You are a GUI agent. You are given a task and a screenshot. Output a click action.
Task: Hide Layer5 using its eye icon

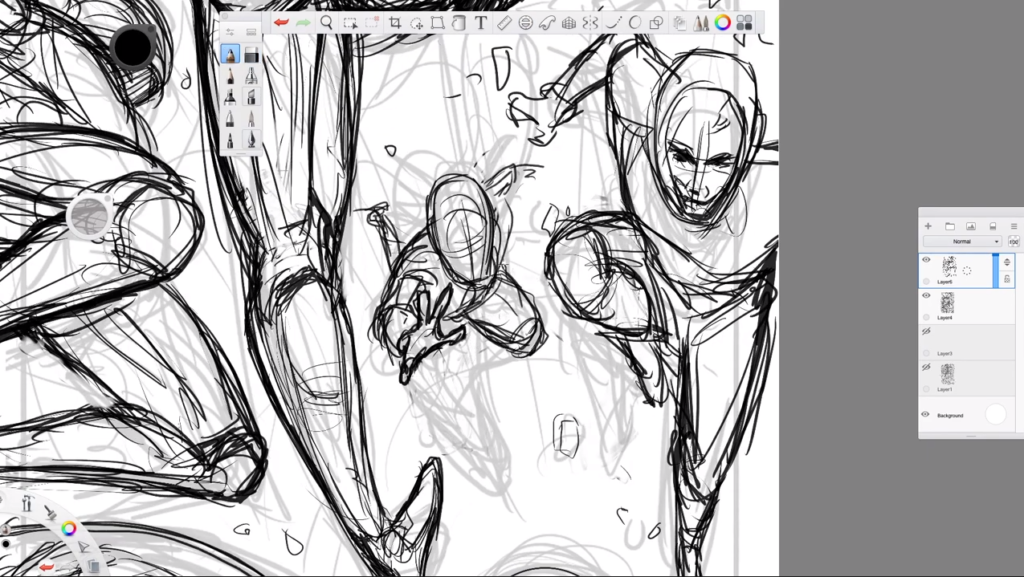click(x=926, y=260)
